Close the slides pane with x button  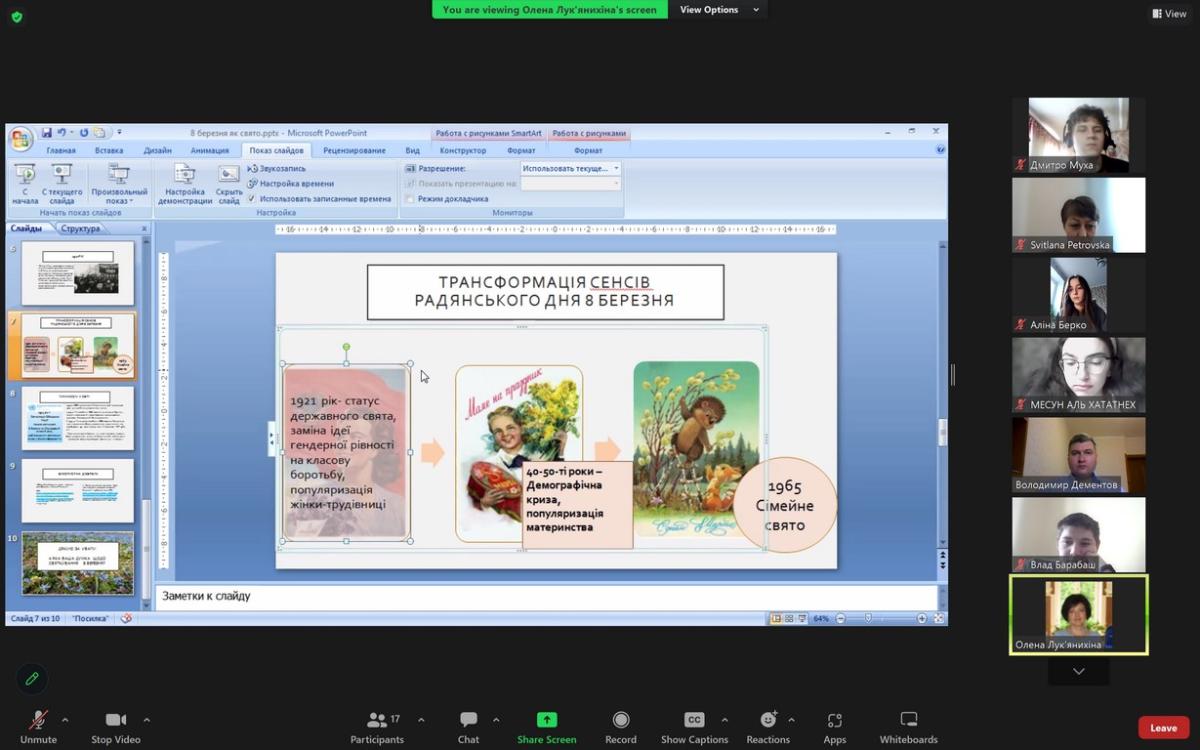click(144, 229)
